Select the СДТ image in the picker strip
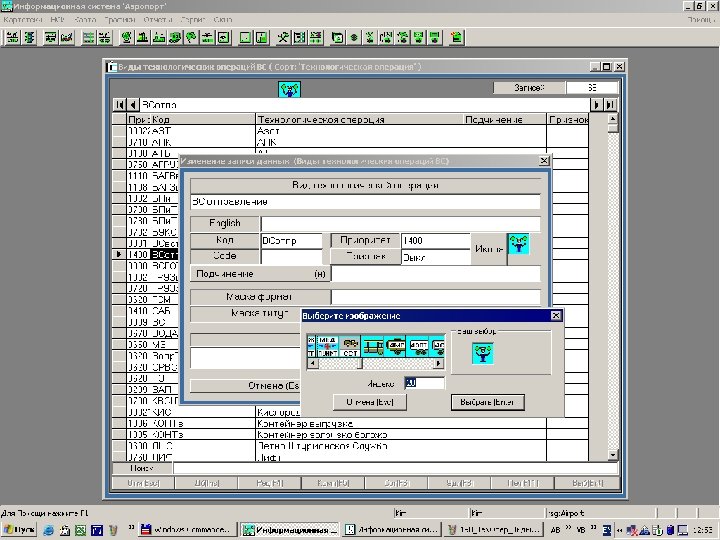The height and width of the screenshot is (540, 720). click(x=351, y=345)
